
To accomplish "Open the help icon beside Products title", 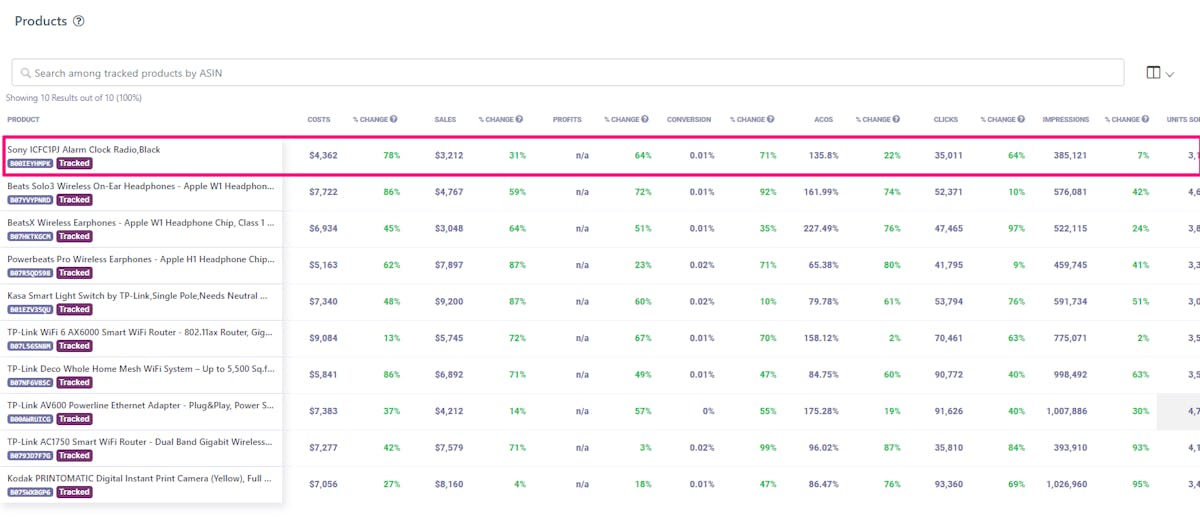I will pos(79,21).
